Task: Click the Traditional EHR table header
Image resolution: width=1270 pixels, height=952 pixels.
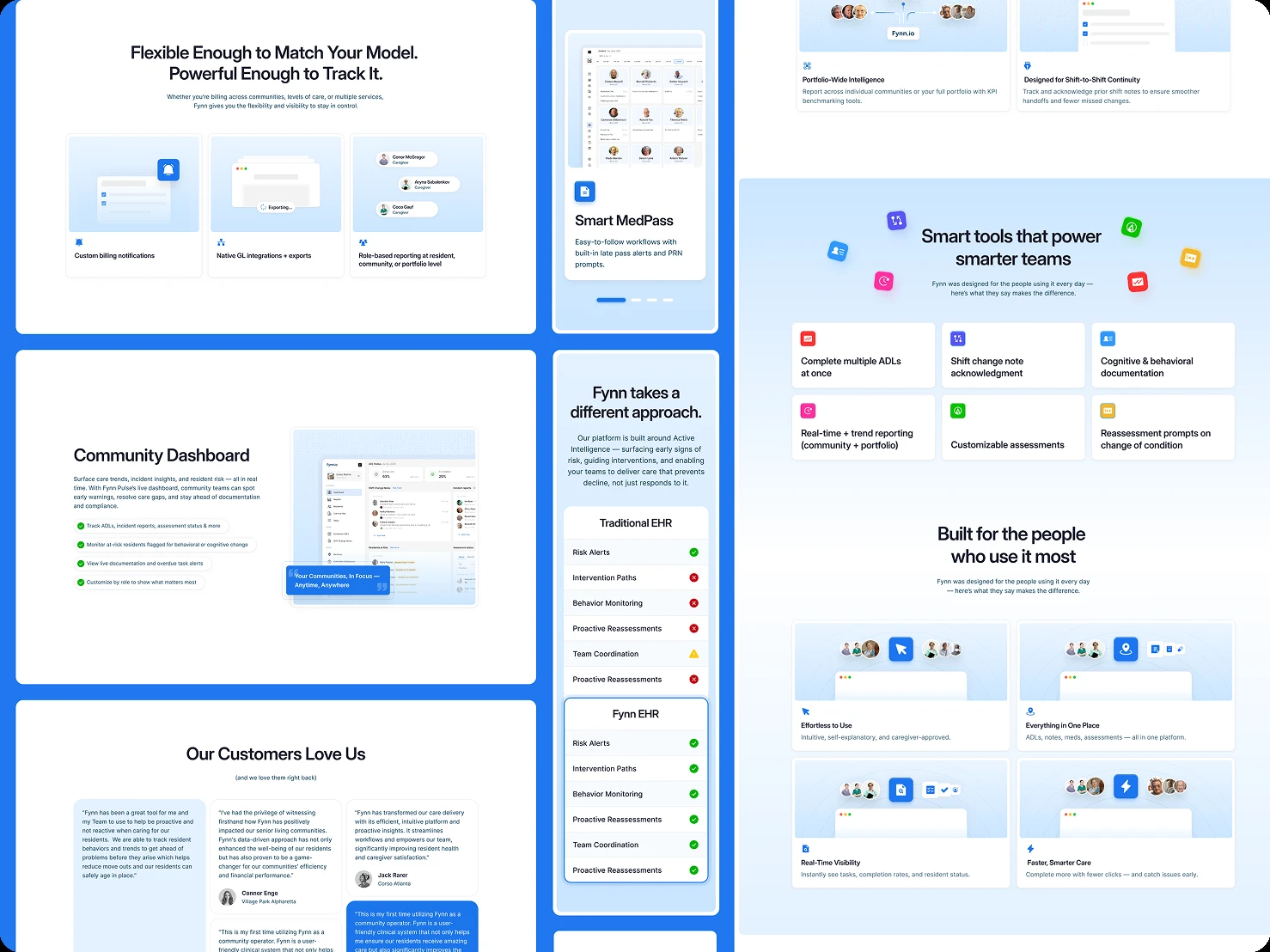Action: [636, 523]
